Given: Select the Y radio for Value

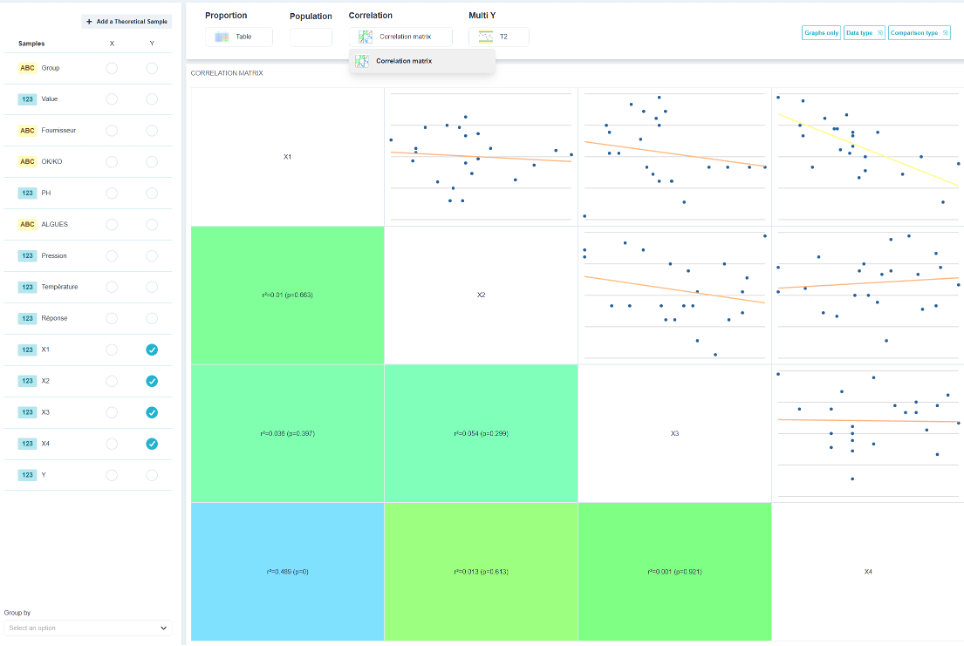Looking at the screenshot, I should coord(152,99).
